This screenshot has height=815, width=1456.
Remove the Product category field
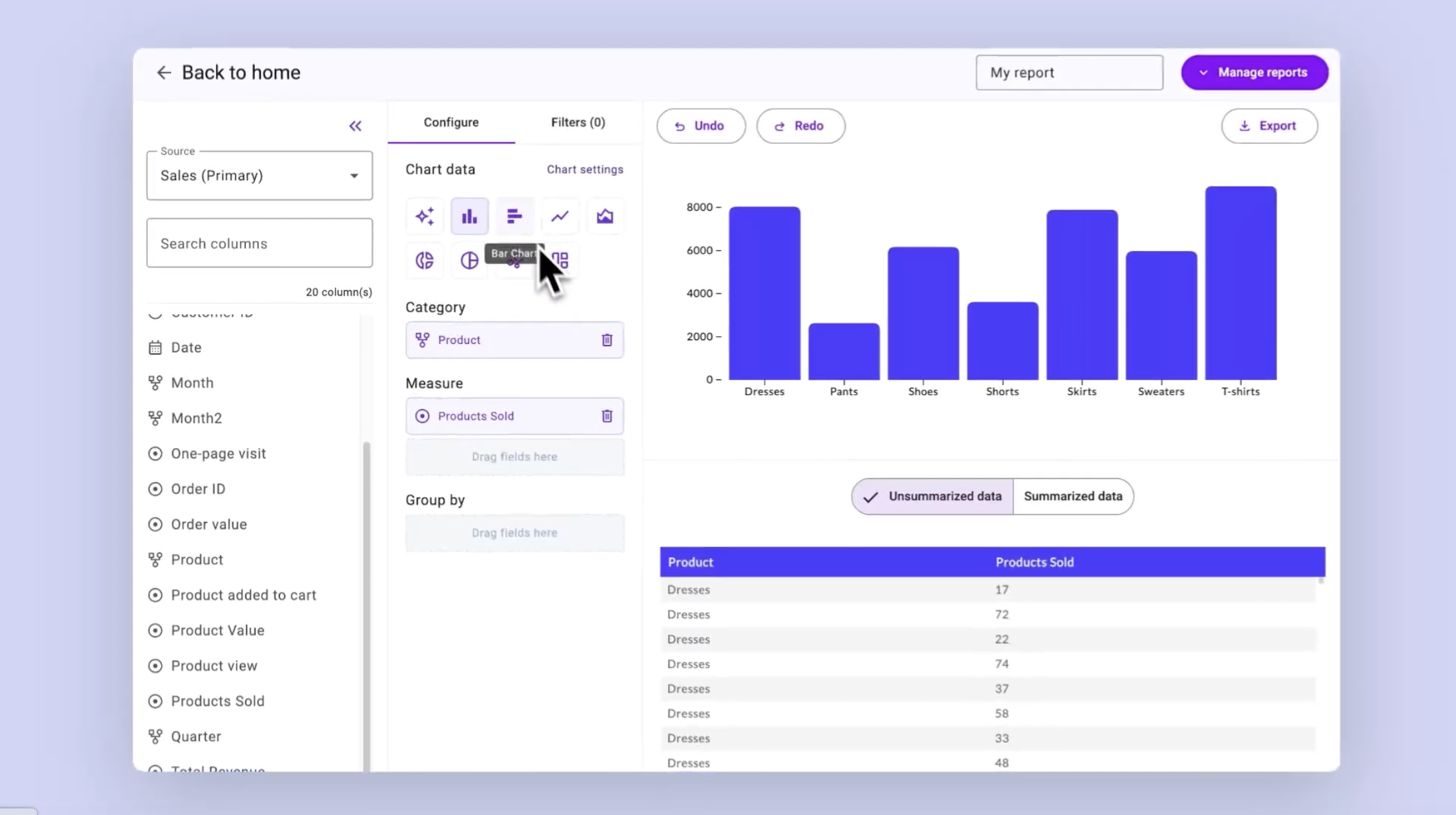(606, 339)
